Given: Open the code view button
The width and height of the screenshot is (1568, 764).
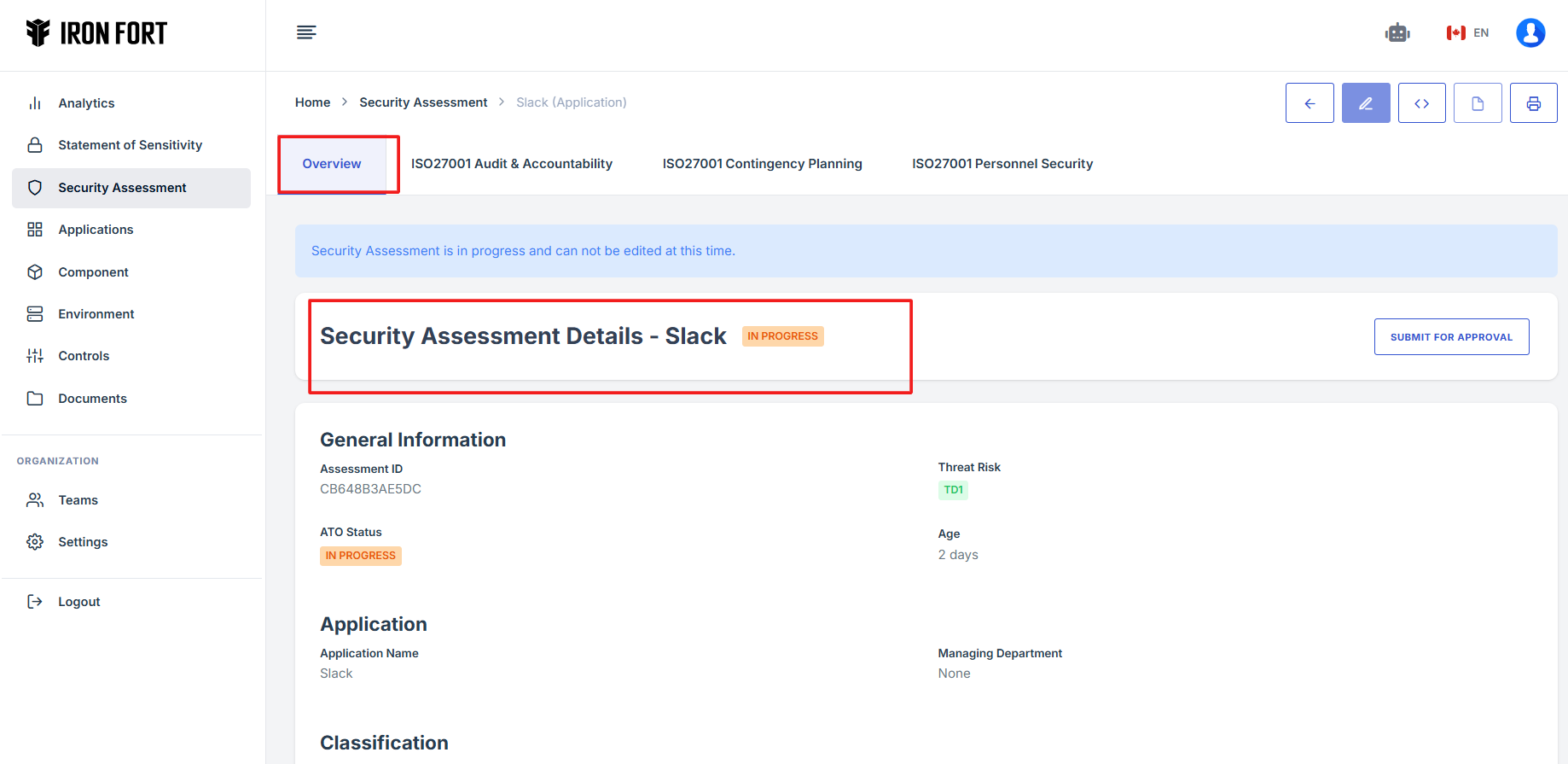Looking at the screenshot, I should 1422,103.
